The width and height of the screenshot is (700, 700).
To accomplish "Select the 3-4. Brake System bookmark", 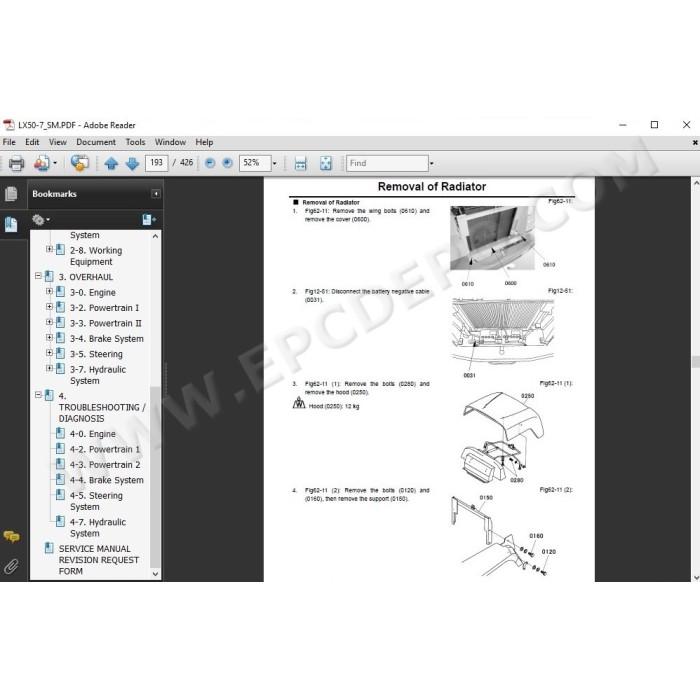I will pyautogui.click(x=107, y=339).
